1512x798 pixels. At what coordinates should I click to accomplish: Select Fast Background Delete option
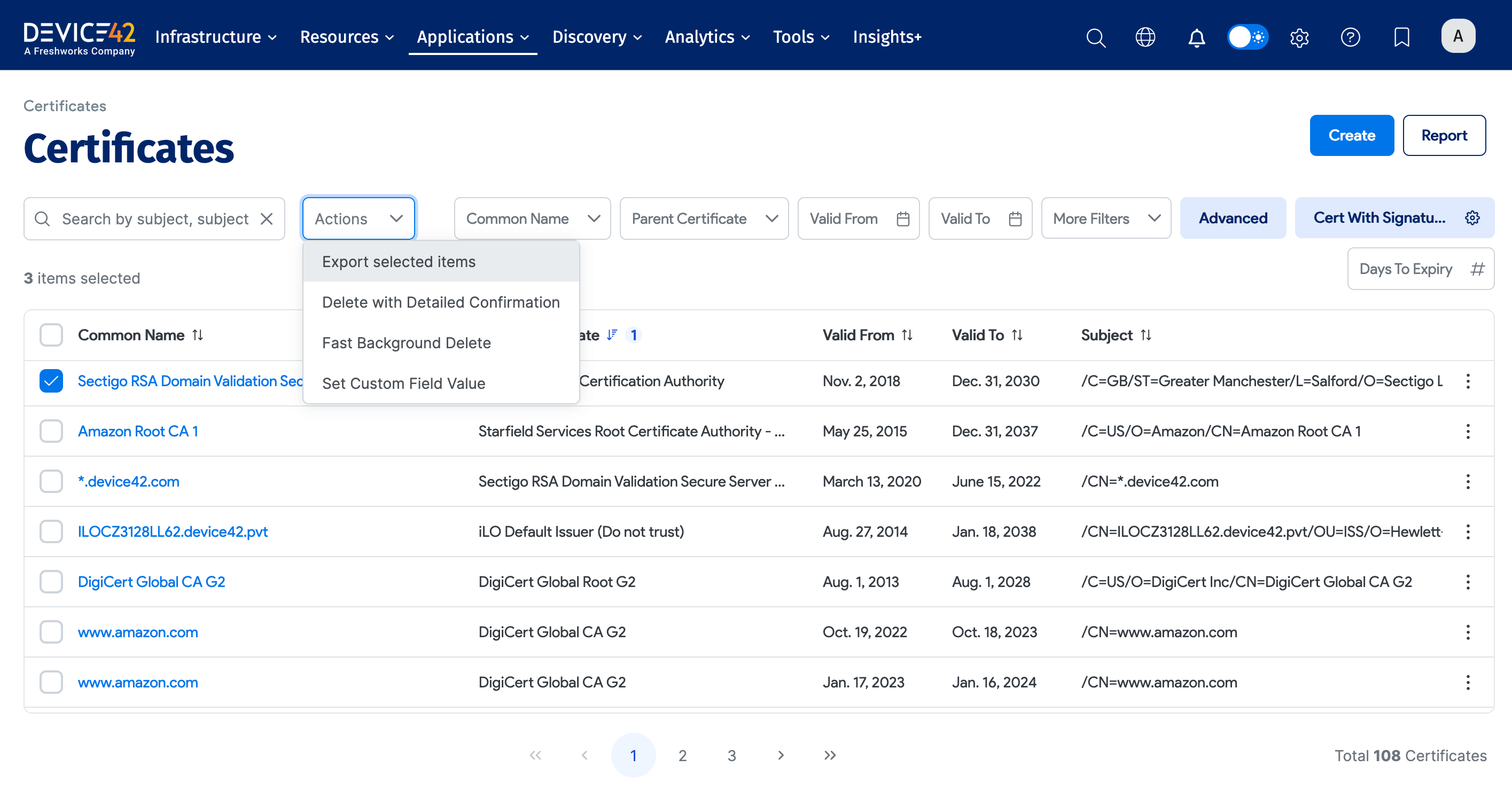tap(406, 343)
